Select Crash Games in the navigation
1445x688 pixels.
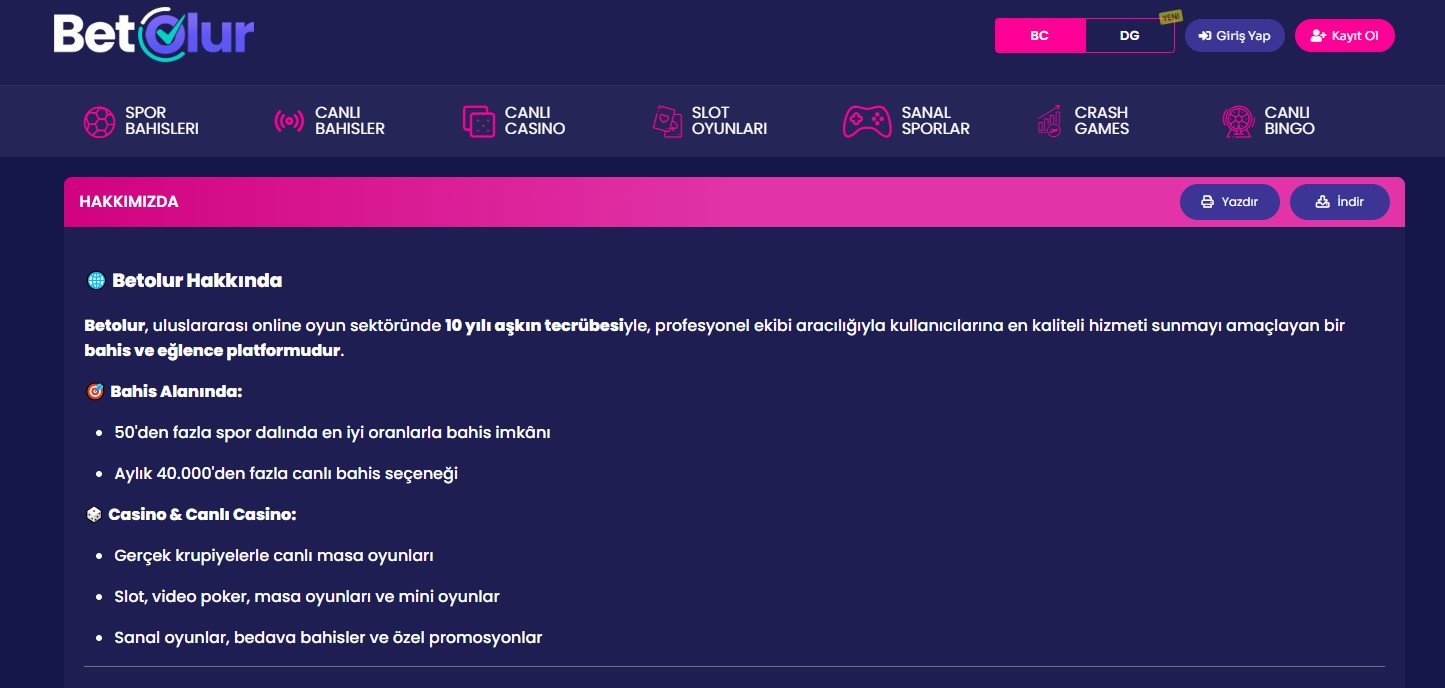click(x=1082, y=121)
